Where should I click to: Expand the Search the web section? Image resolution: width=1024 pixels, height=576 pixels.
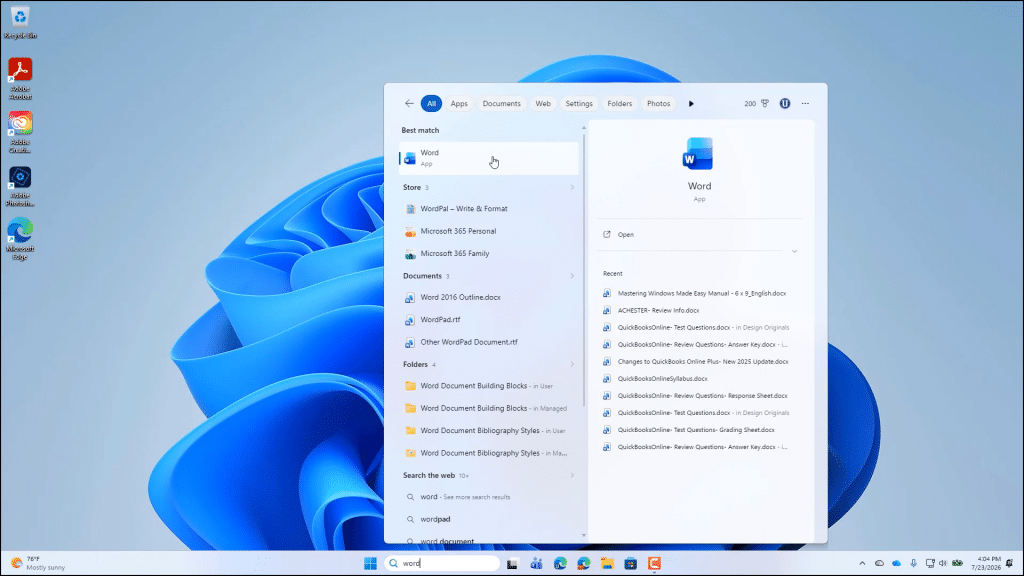572,475
